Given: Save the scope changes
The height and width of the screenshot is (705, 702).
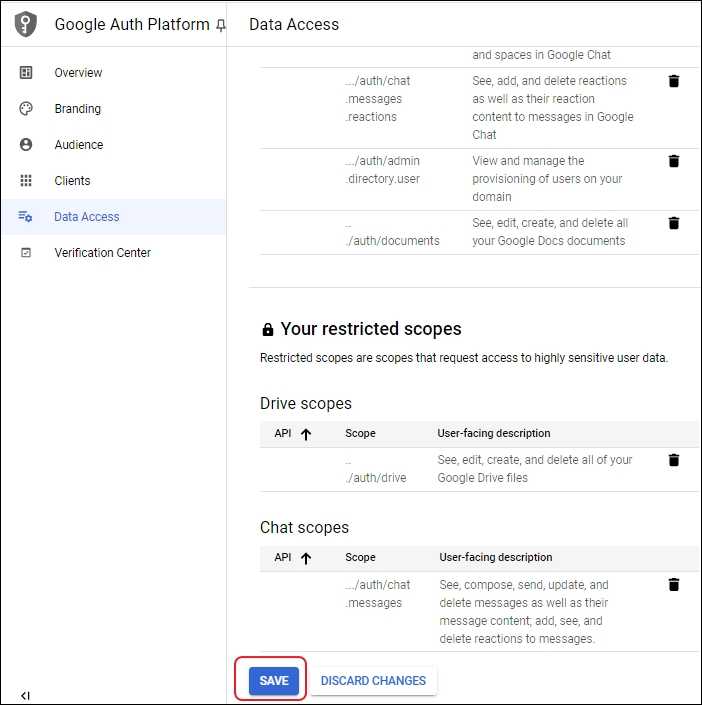Looking at the screenshot, I should [274, 681].
